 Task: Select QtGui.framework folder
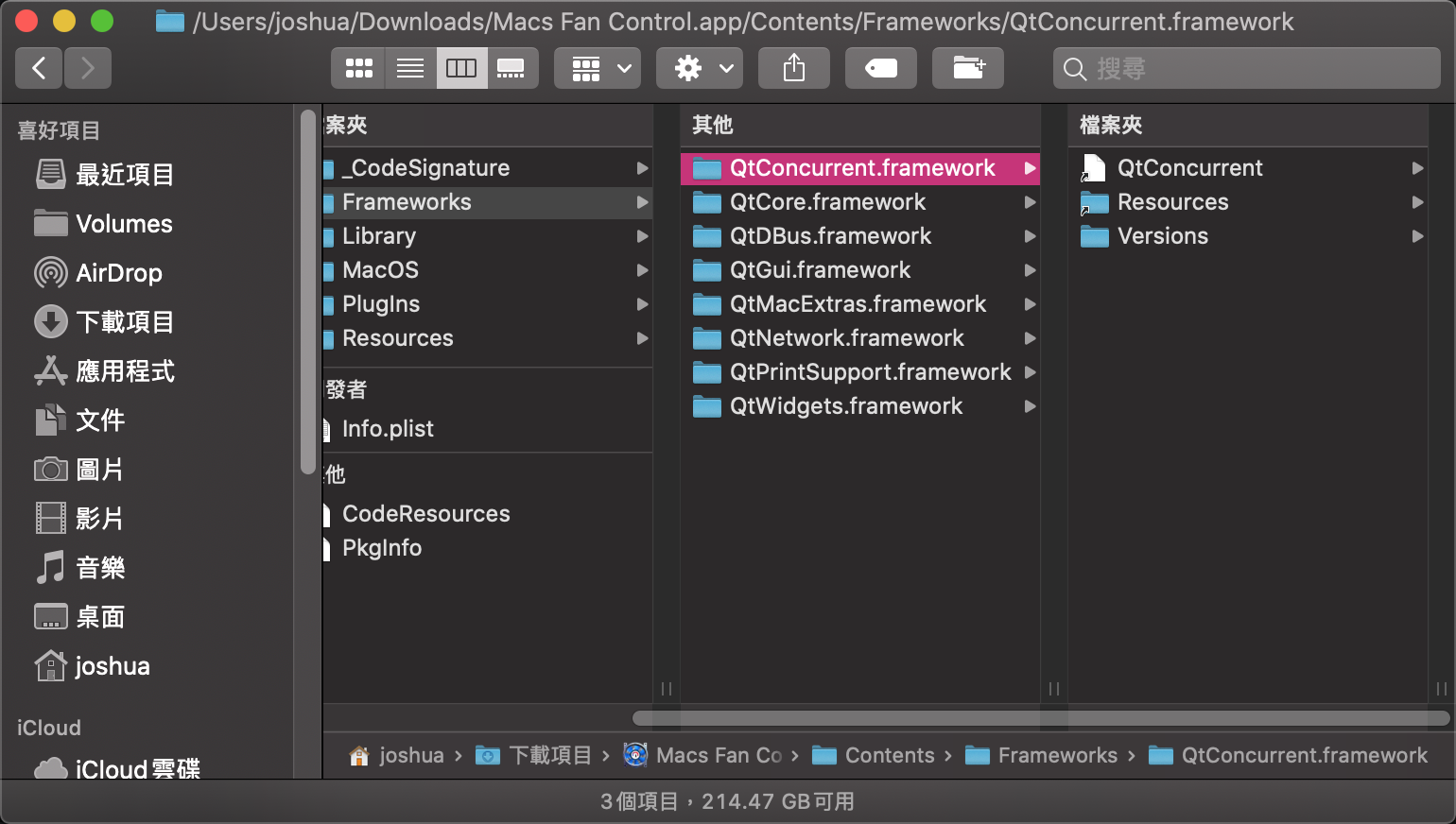pyautogui.click(x=860, y=270)
